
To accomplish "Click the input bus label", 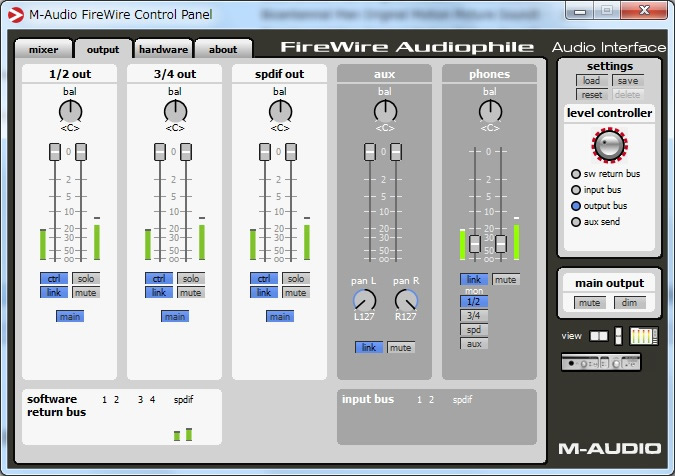I will click(x=368, y=399).
